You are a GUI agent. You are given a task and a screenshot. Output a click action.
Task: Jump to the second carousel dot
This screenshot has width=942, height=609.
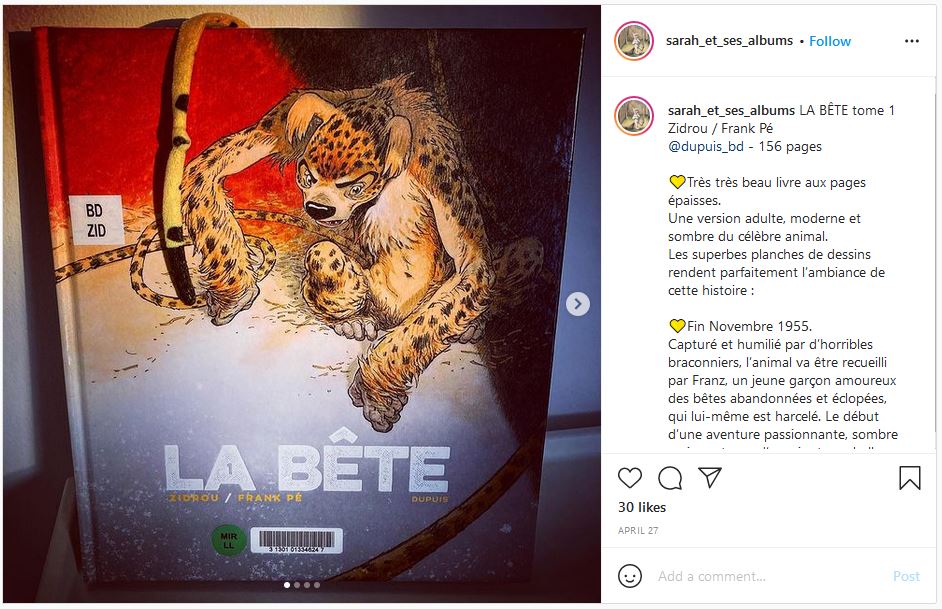click(x=297, y=585)
